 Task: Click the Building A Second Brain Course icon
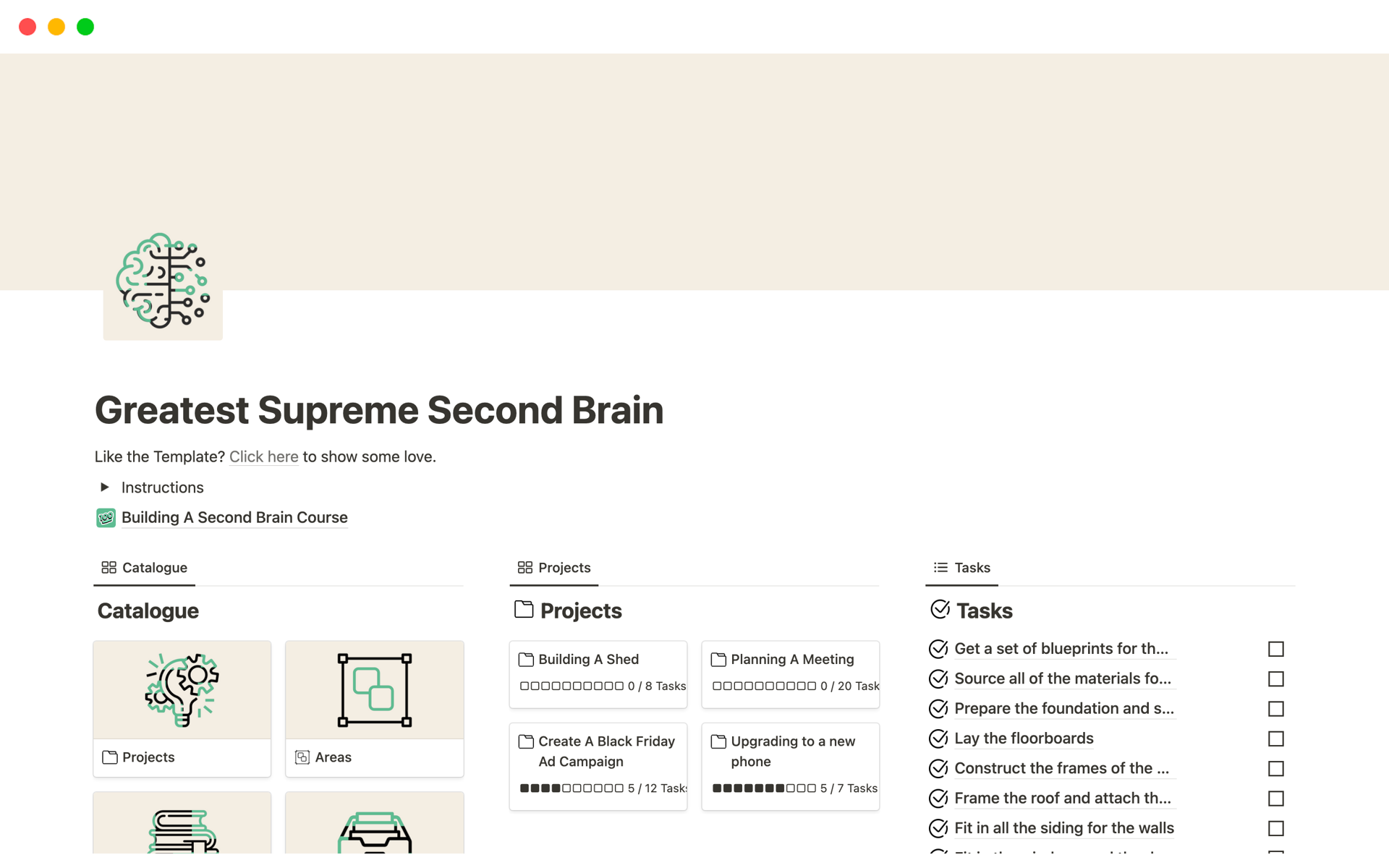[106, 518]
